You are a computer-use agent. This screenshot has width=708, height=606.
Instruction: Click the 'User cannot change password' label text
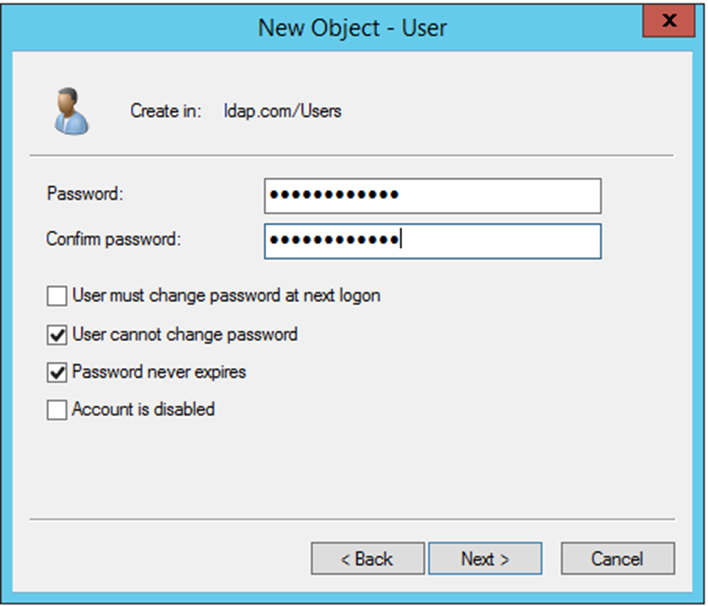coord(185,335)
